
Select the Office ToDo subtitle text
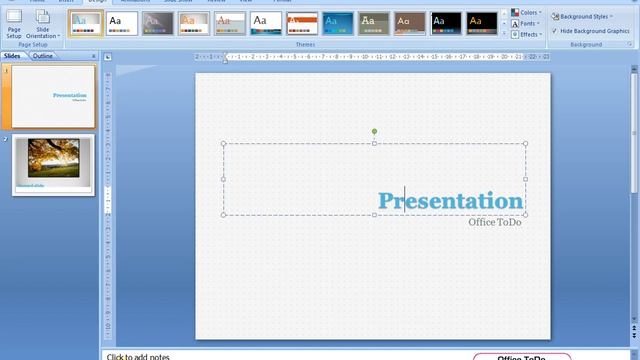495,222
